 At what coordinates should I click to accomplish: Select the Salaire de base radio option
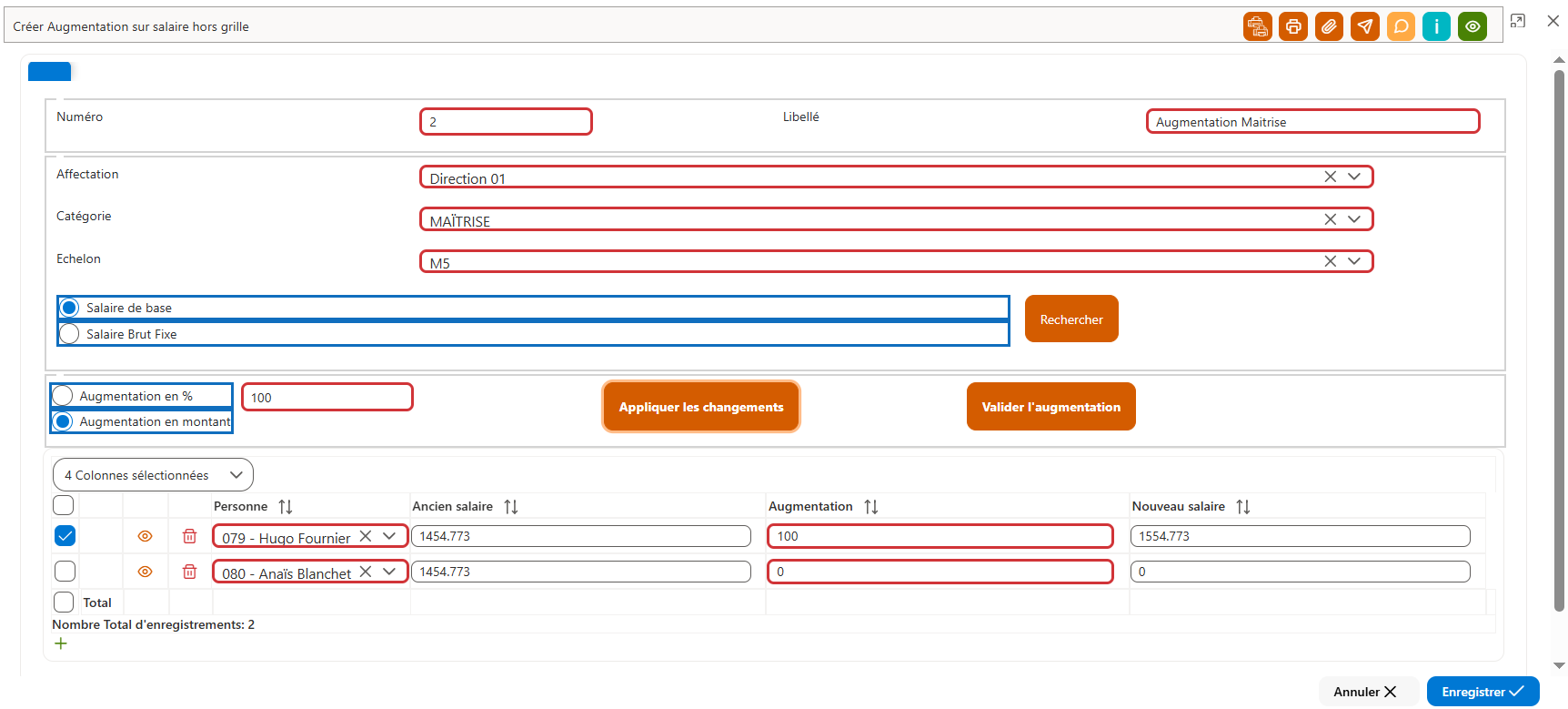[x=69, y=308]
